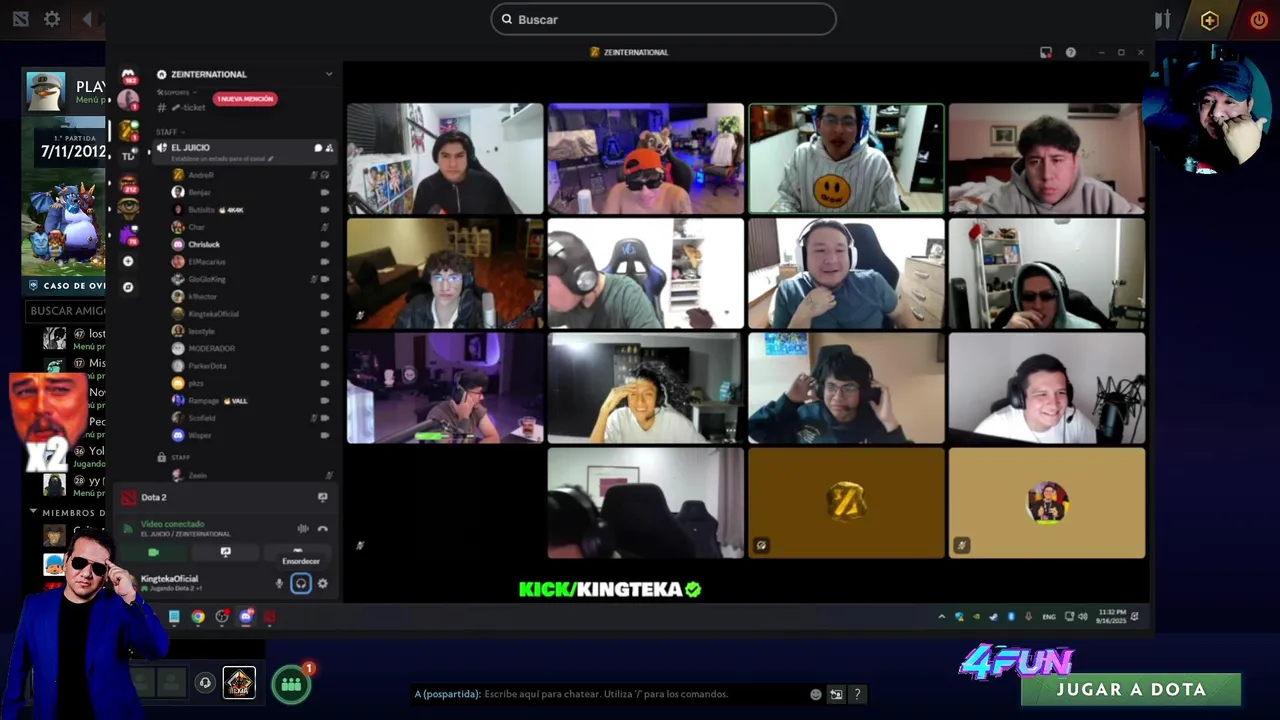Open party green button with notification
Screen dimensions: 1280x720
pyautogui.click(x=291, y=684)
